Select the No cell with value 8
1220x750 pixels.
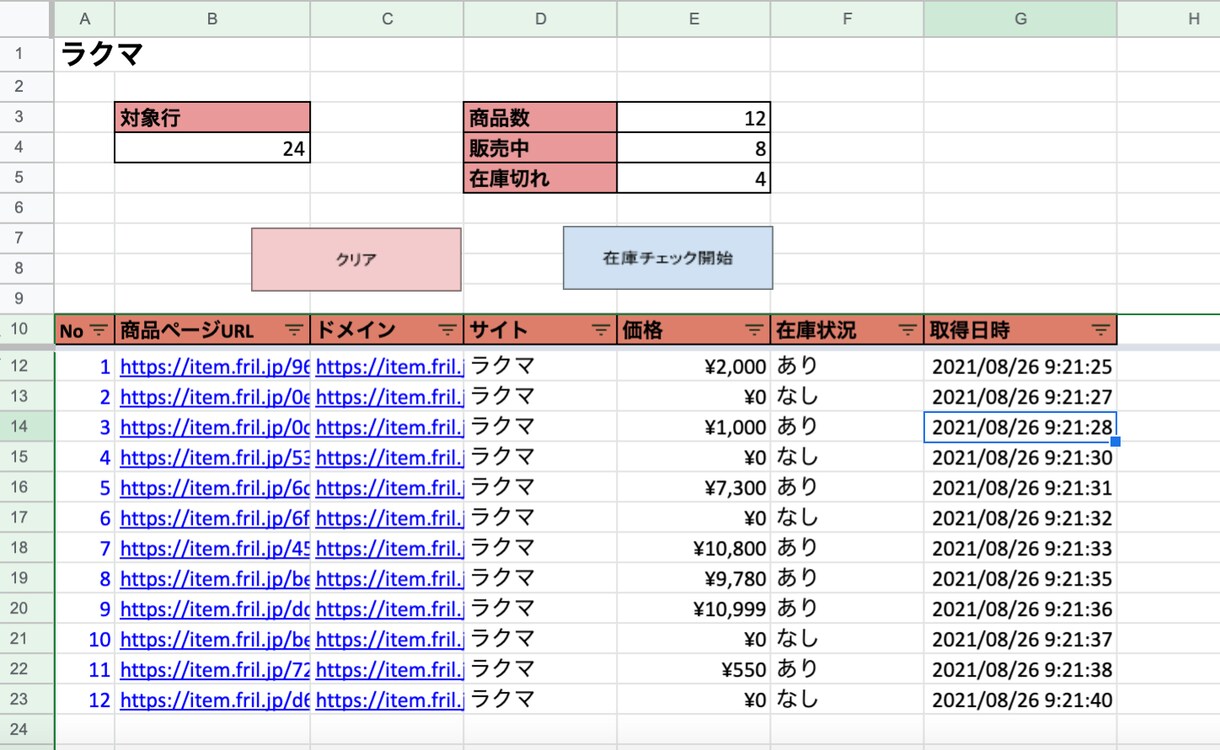pos(85,579)
